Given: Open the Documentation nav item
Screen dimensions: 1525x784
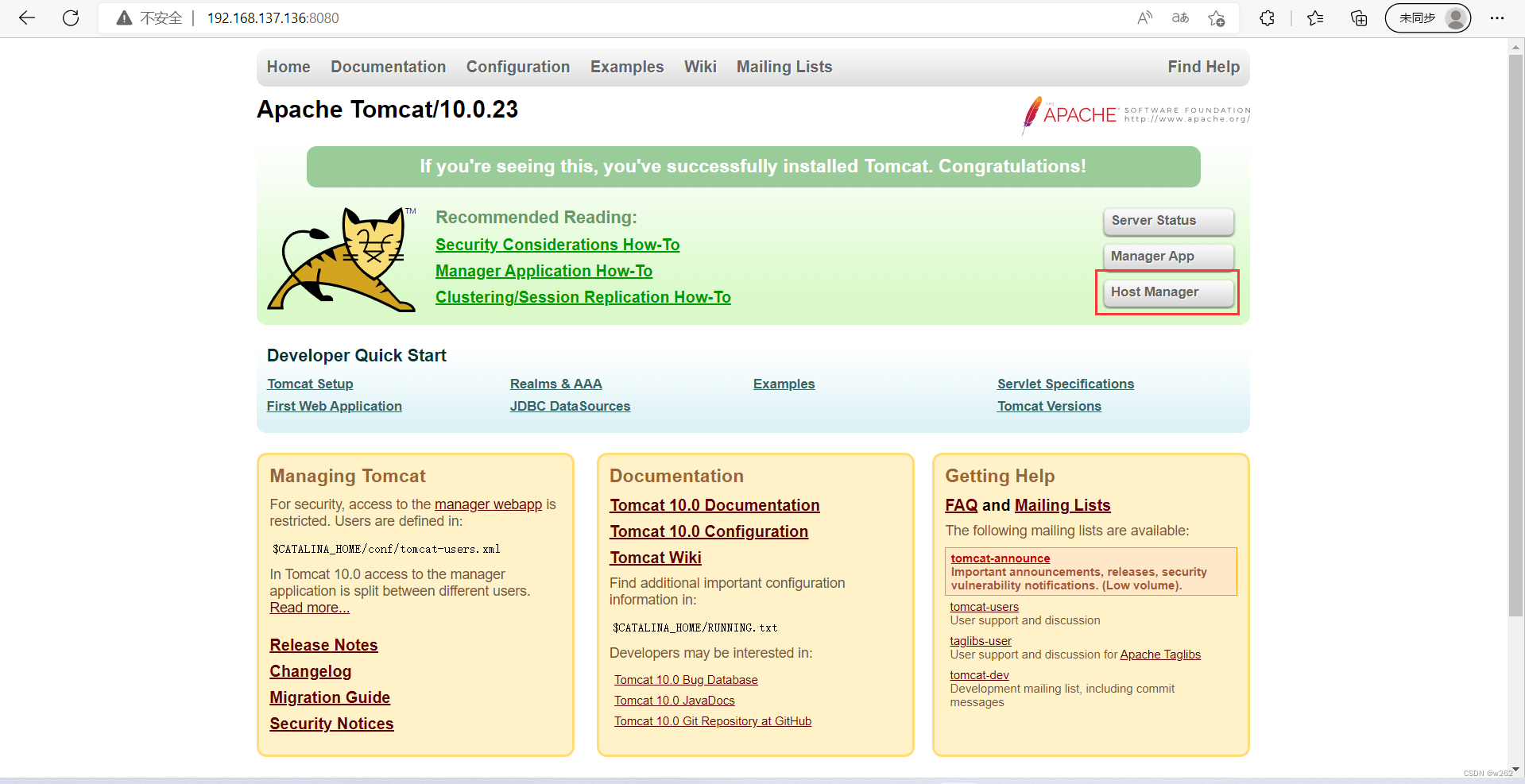Looking at the screenshot, I should pyautogui.click(x=389, y=67).
